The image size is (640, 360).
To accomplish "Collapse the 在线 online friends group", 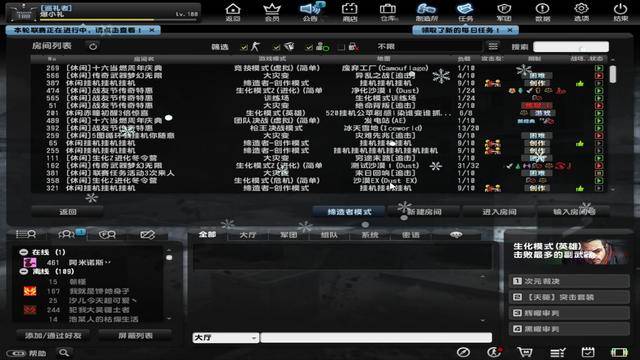I will (x=24, y=252).
